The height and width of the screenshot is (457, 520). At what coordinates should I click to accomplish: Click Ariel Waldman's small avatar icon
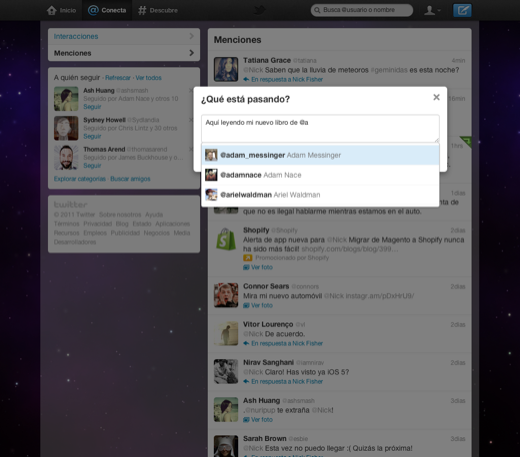pos(211,195)
